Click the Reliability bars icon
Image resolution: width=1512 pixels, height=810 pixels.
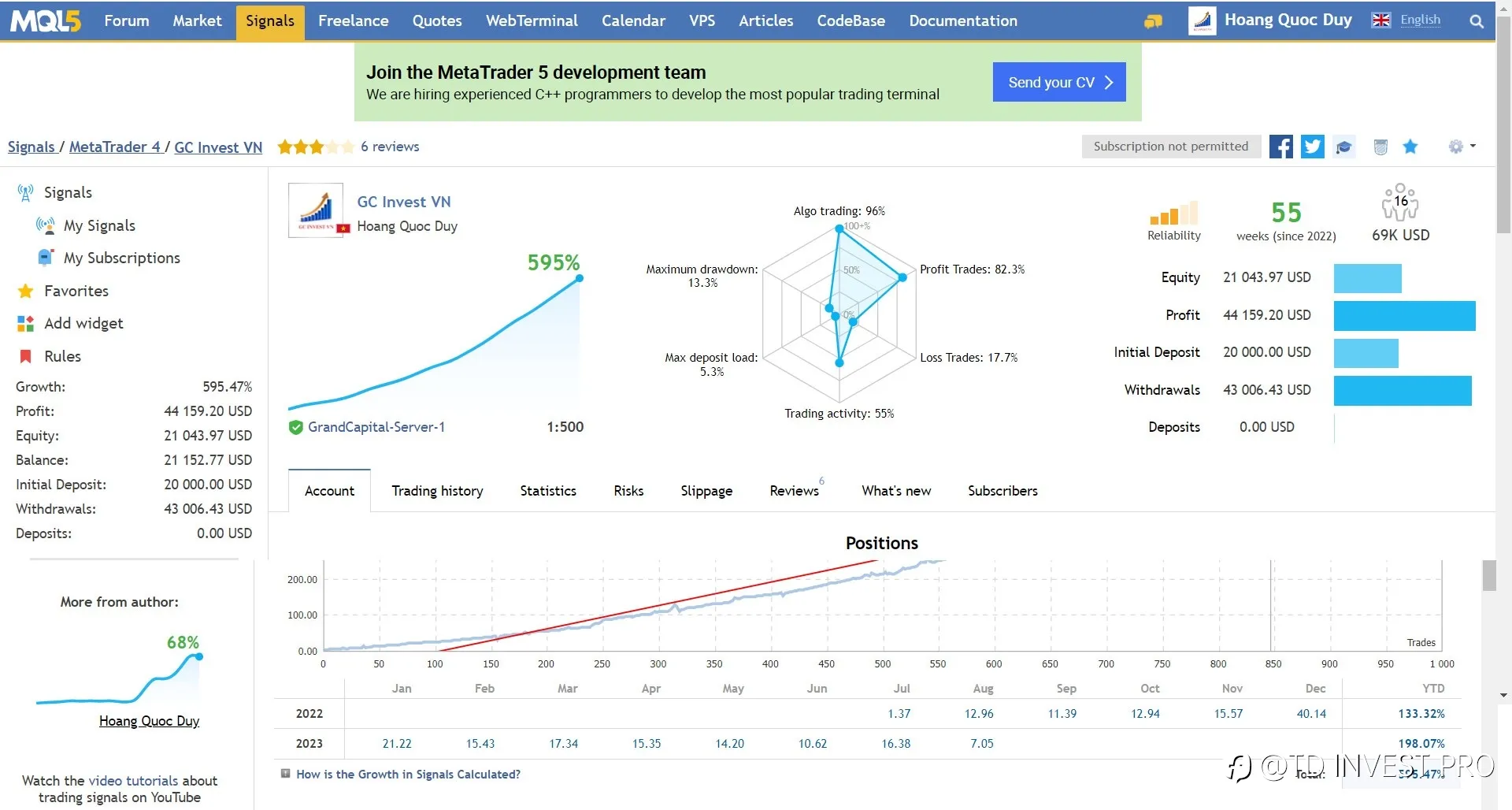tap(1173, 213)
